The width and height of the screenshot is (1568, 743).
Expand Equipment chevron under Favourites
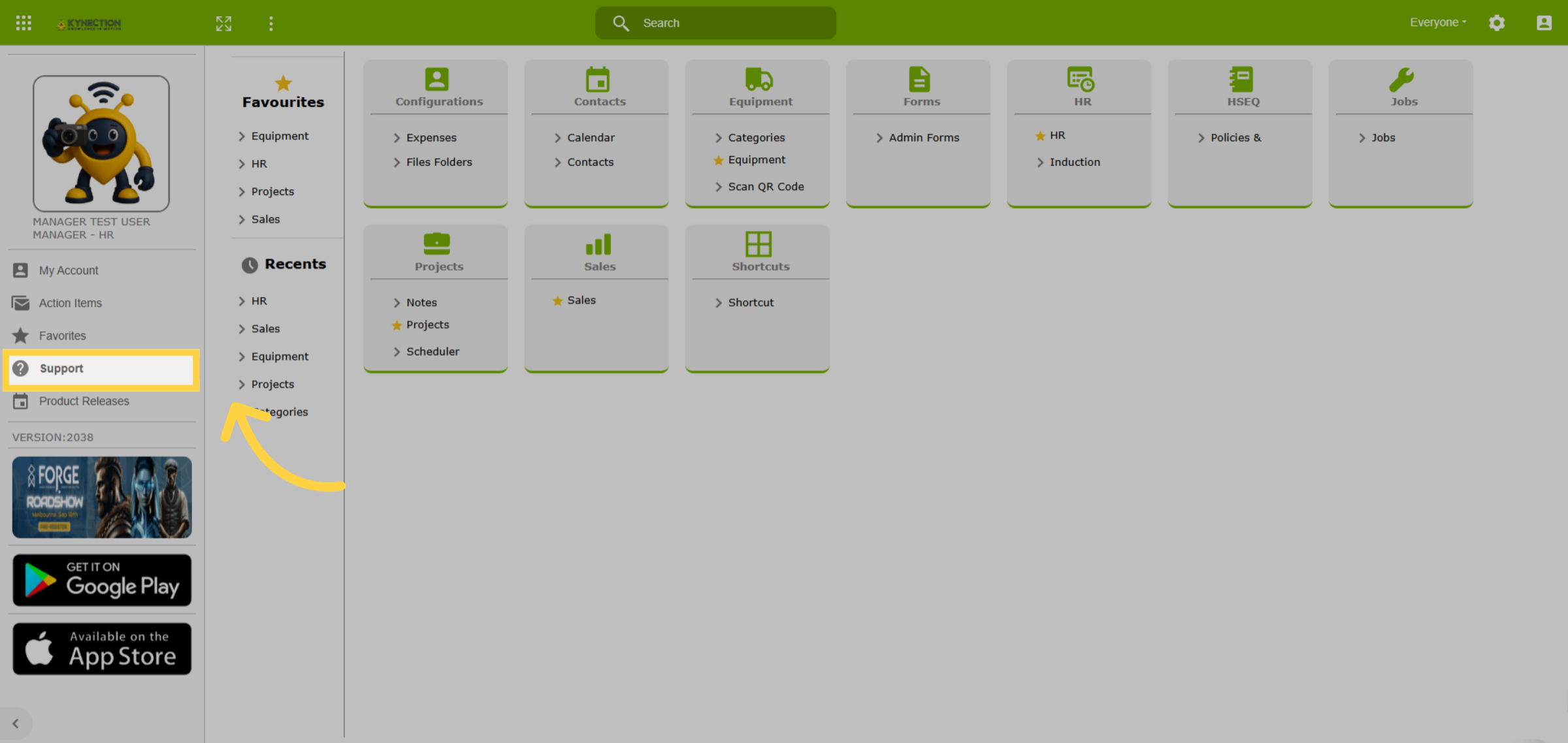click(242, 136)
